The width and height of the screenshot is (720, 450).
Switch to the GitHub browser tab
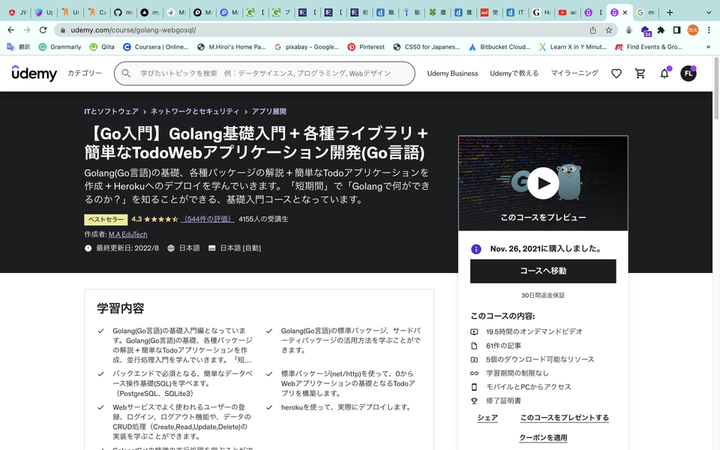click(x=123, y=12)
